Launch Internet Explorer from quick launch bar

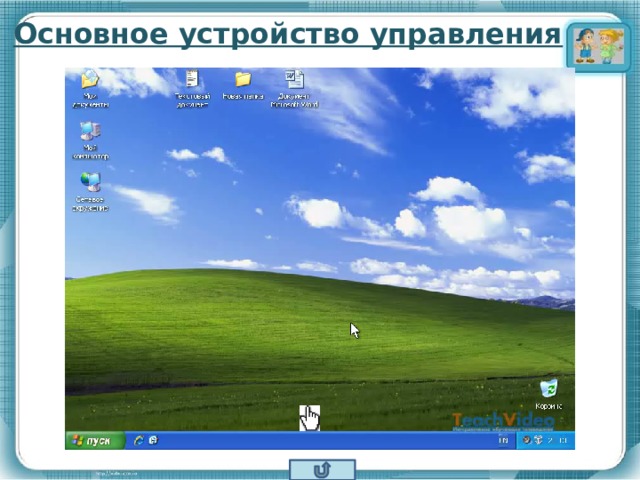coord(139,440)
